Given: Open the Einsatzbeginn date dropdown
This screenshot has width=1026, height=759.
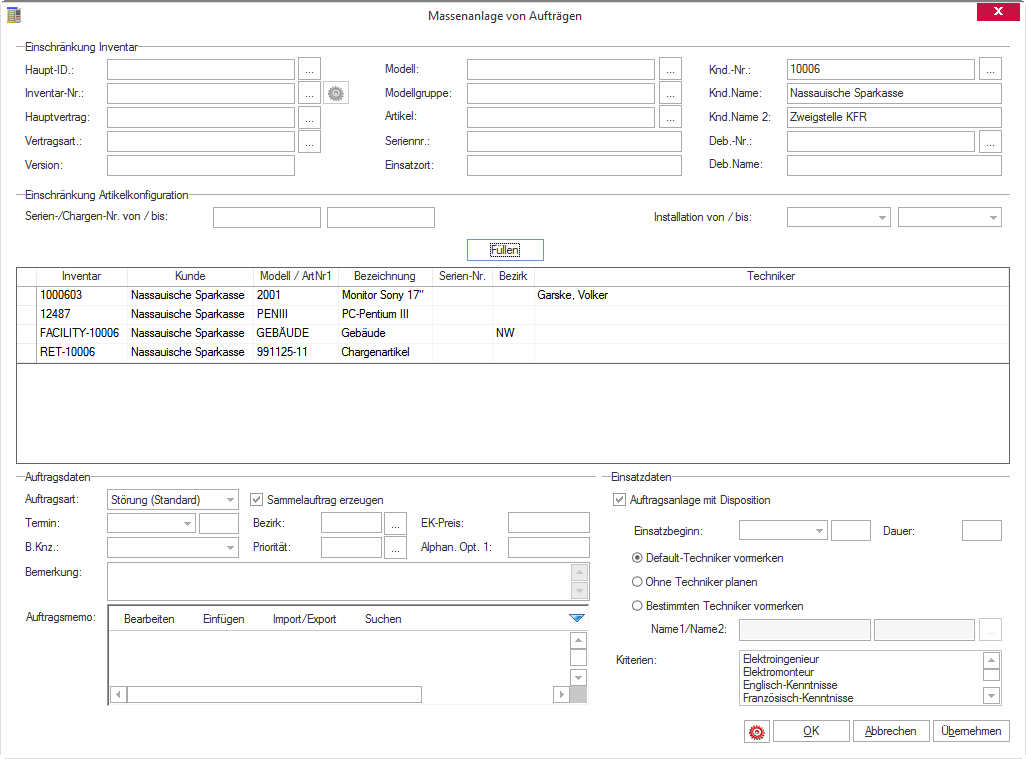Looking at the screenshot, I should (x=819, y=531).
